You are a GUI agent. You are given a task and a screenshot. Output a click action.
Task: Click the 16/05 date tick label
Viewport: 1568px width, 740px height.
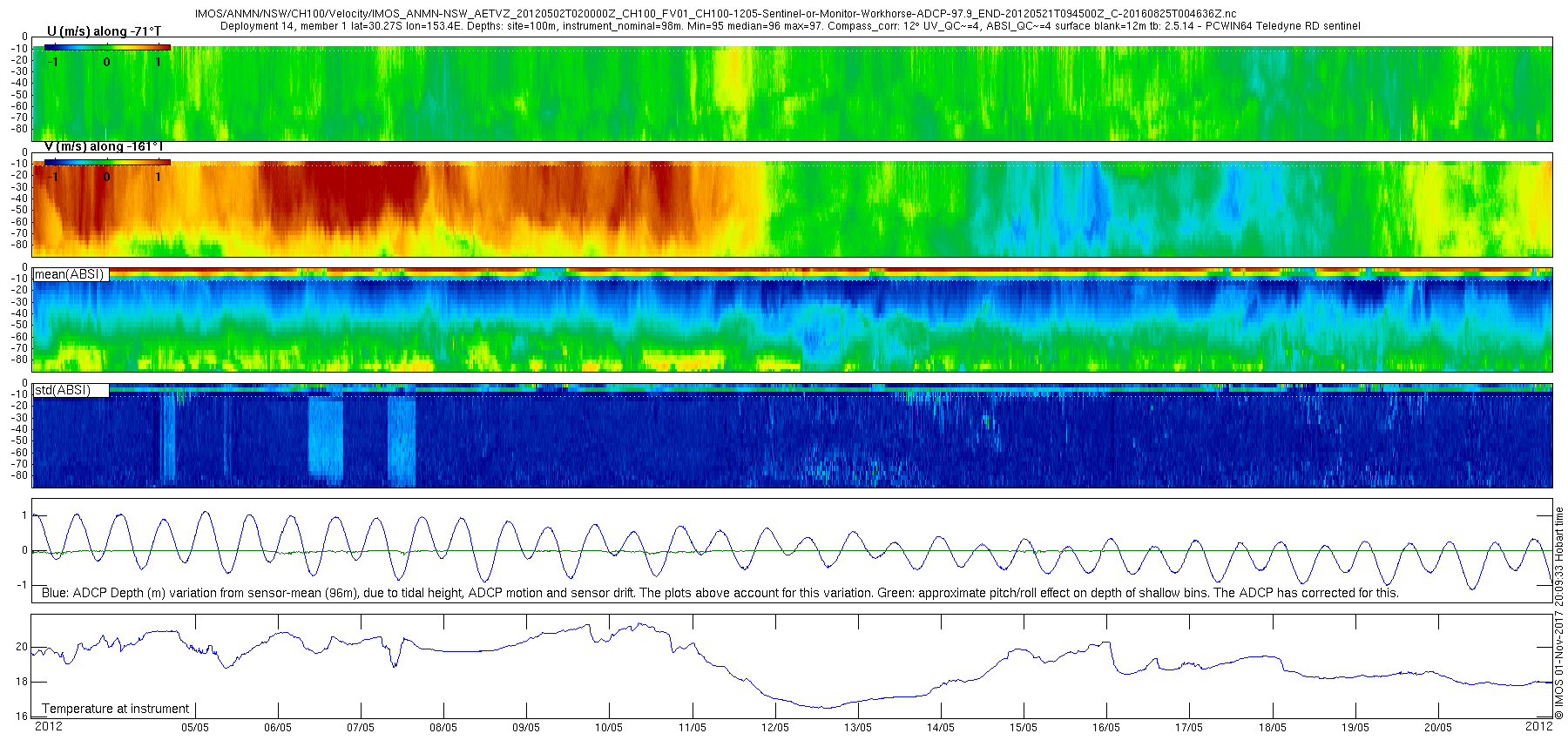(1106, 728)
